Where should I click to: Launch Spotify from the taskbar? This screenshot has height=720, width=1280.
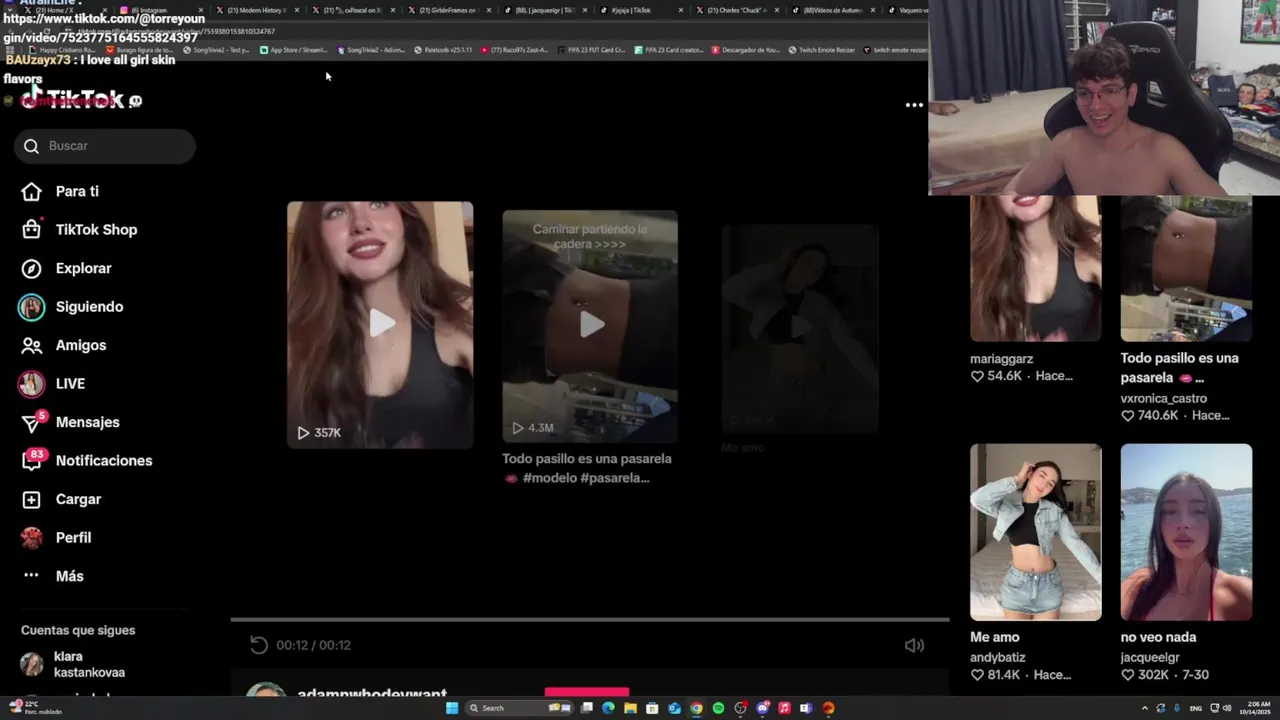[718, 708]
